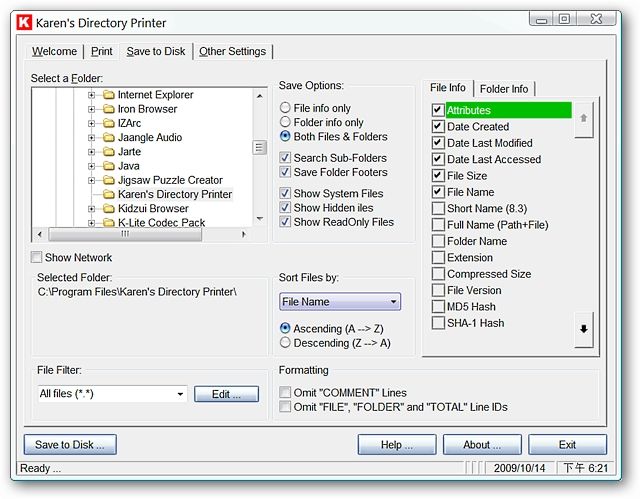Click the About ... button
Viewport: 640px width, 499px height.
[482, 444]
